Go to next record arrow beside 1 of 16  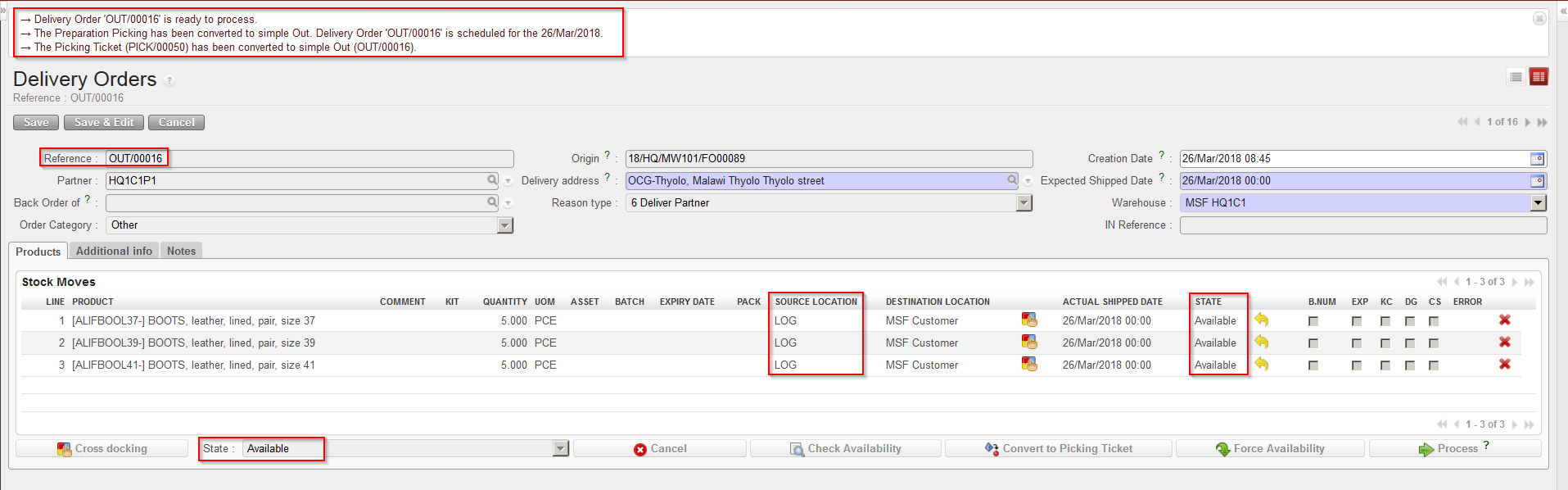coord(1528,122)
